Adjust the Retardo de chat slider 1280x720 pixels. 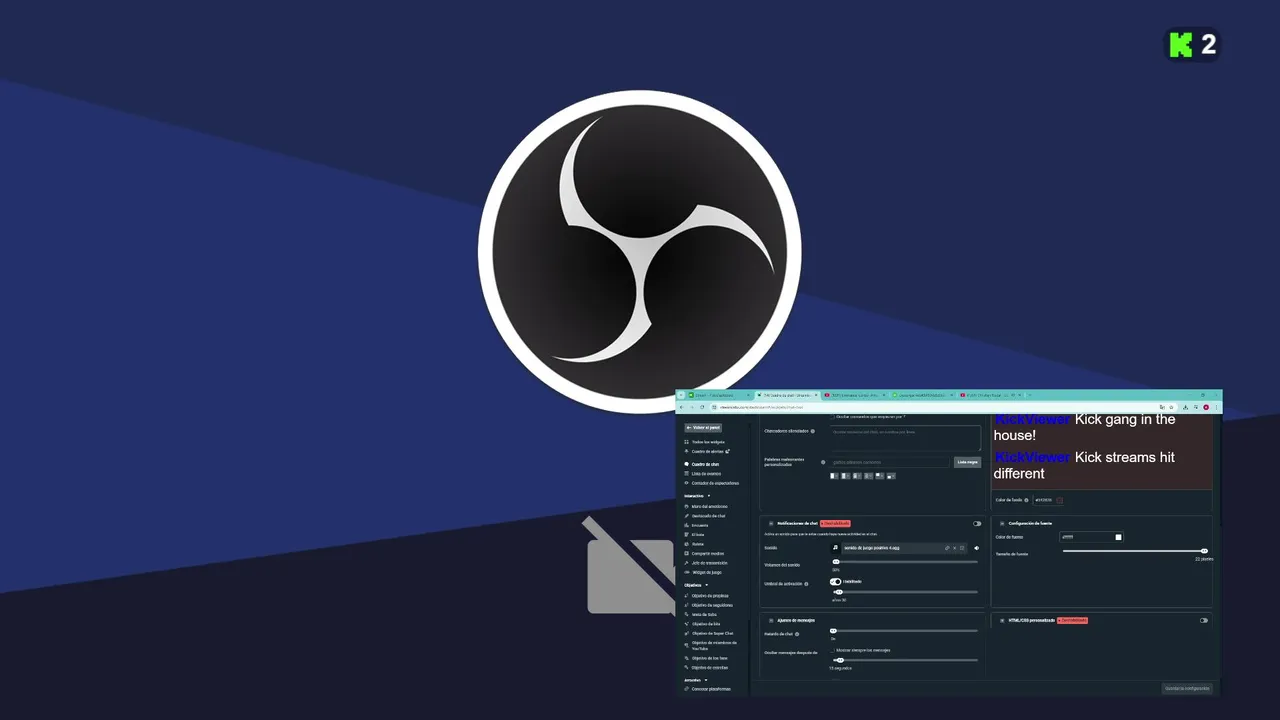904,631
